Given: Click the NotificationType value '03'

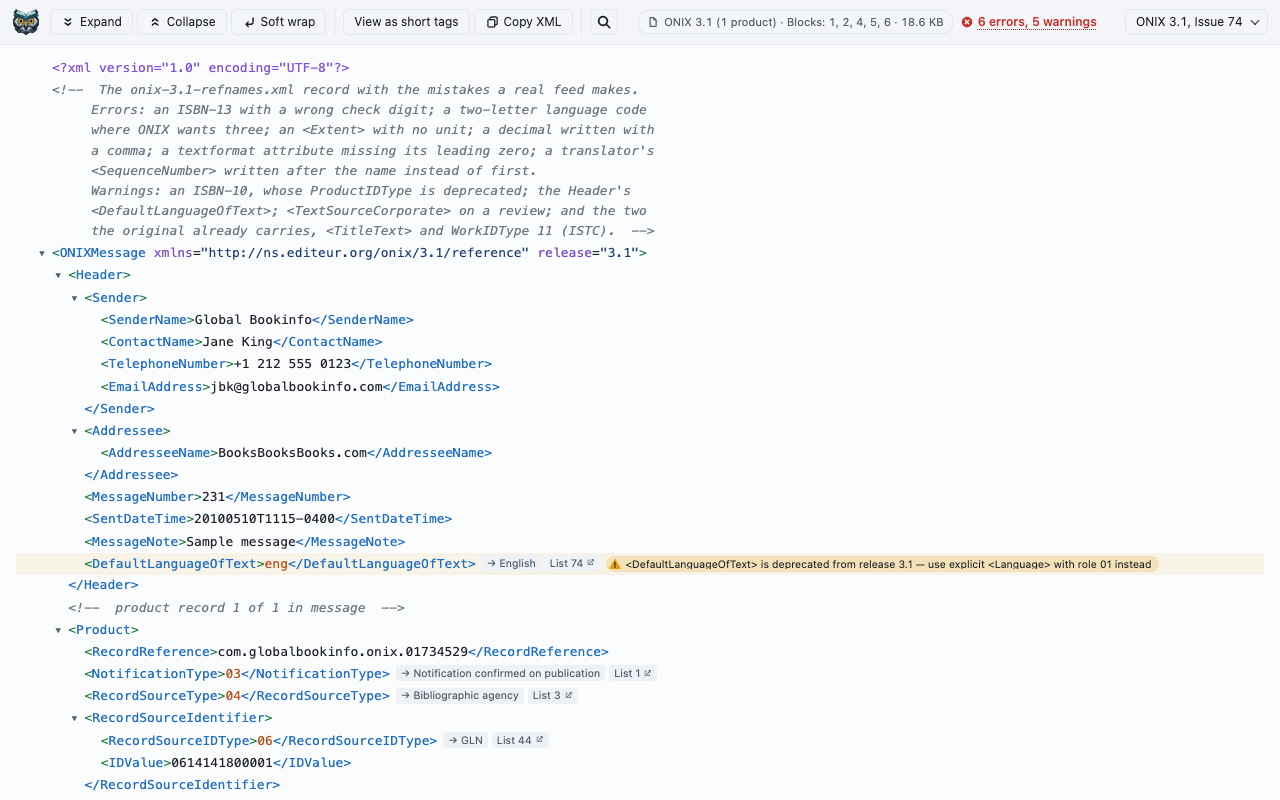Looking at the screenshot, I should pos(233,674).
